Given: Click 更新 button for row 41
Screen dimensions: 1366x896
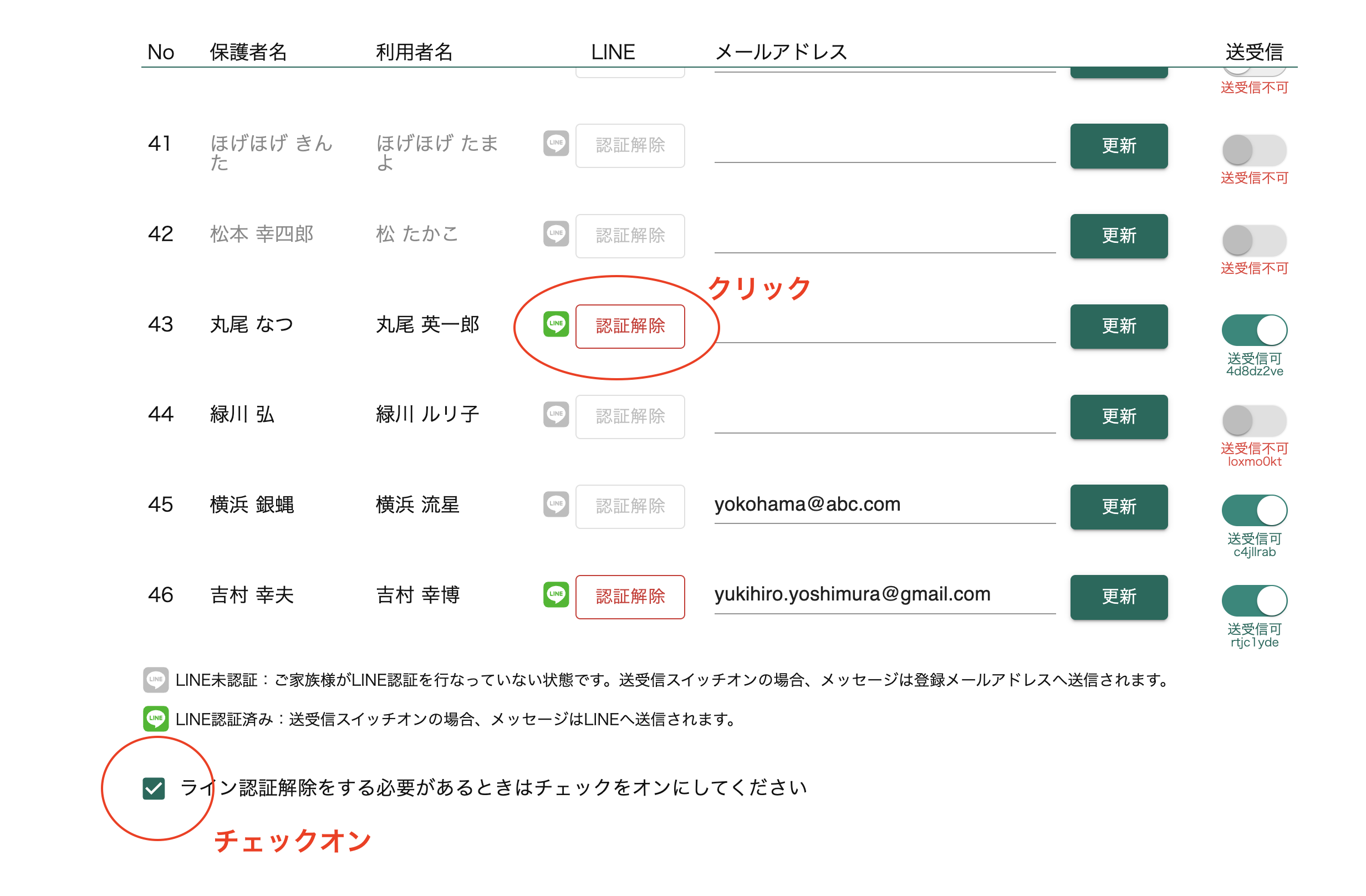Looking at the screenshot, I should coord(1118,146).
